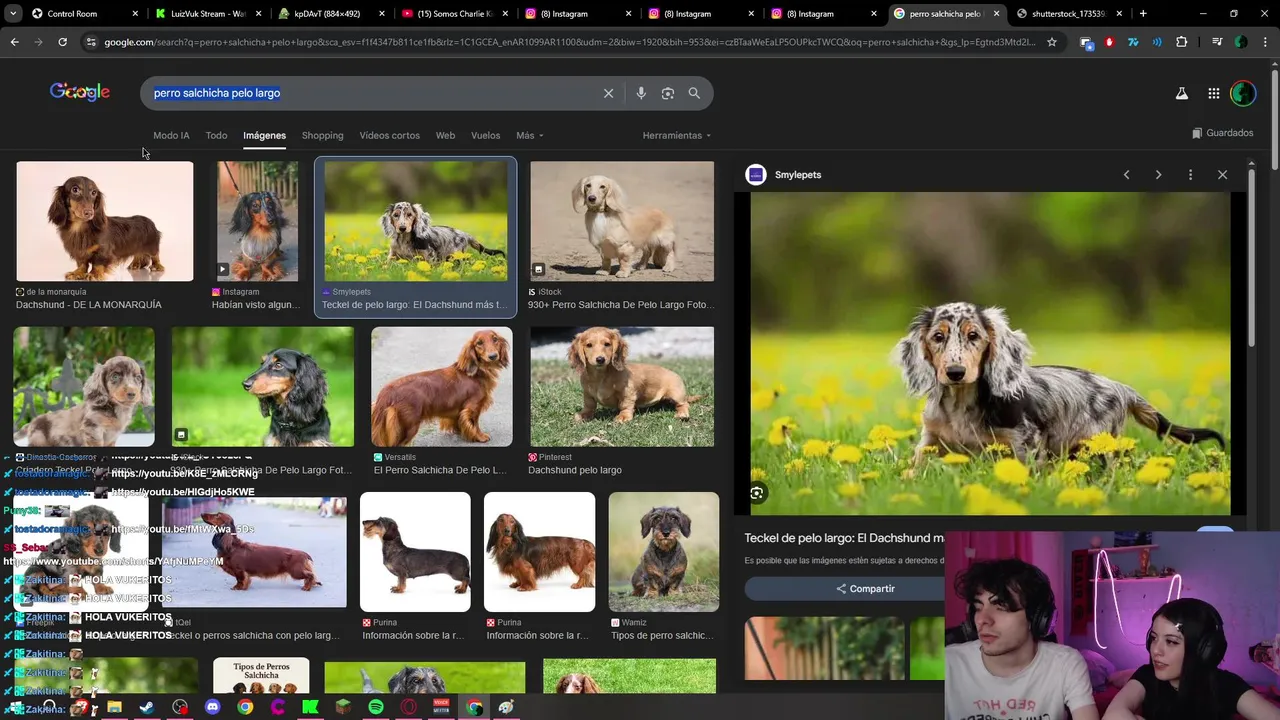Screen dimensions: 1280x720
Task: Open Paint from the taskbar
Action: point(506,707)
